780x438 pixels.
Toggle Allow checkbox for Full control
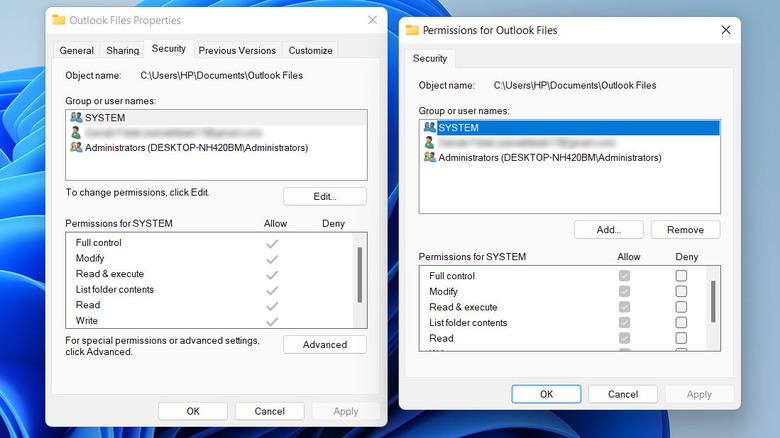[624, 276]
